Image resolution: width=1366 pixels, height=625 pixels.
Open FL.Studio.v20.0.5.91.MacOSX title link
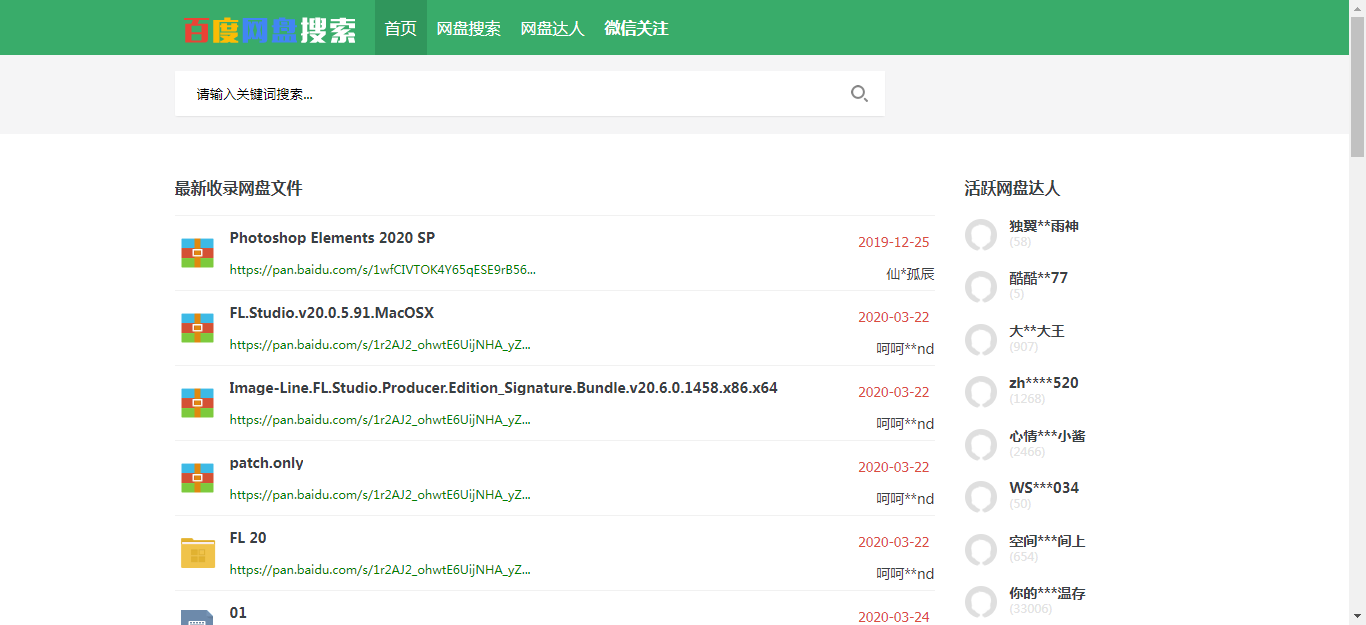click(332, 313)
